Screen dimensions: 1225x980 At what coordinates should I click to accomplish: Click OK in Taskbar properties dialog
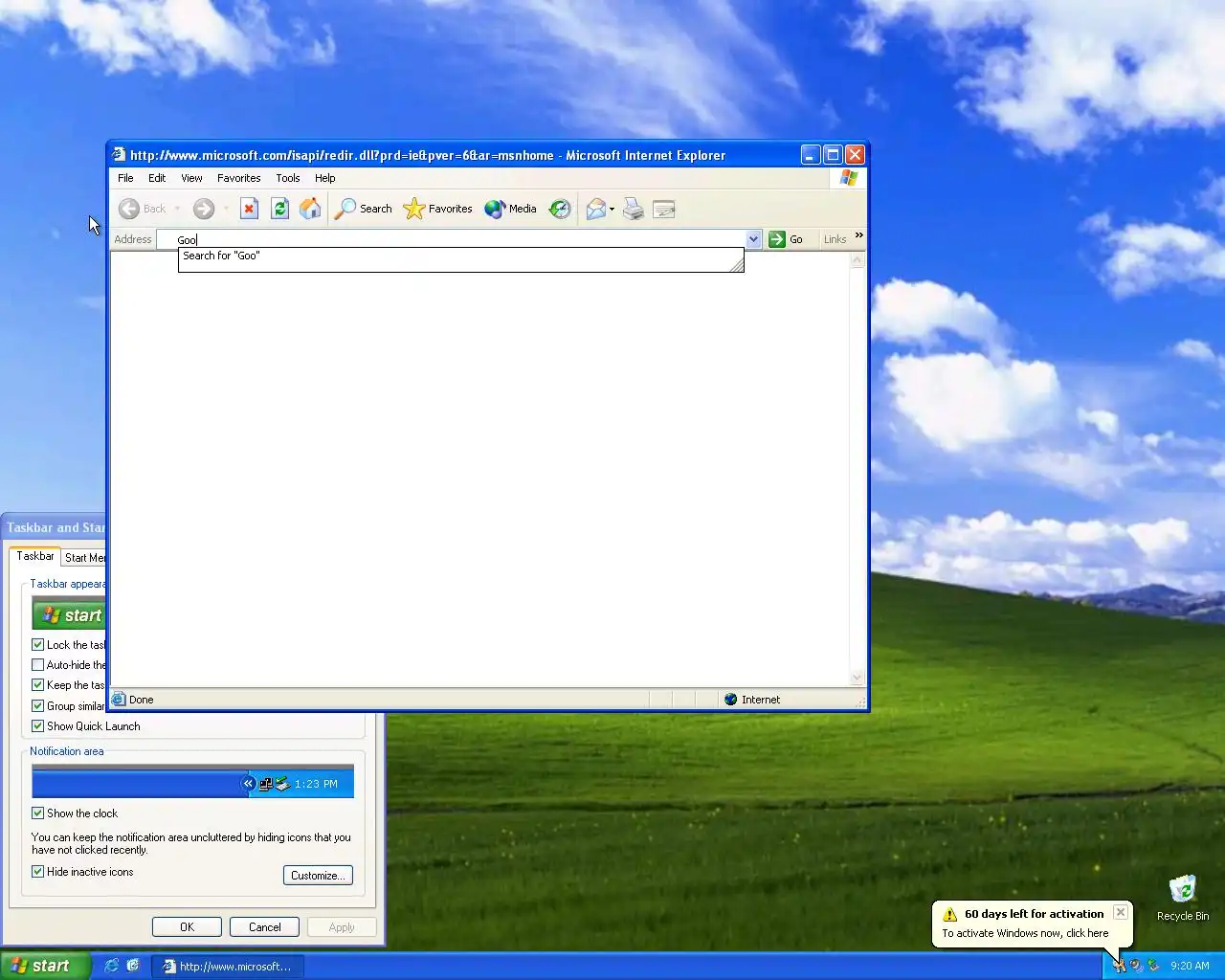187,927
